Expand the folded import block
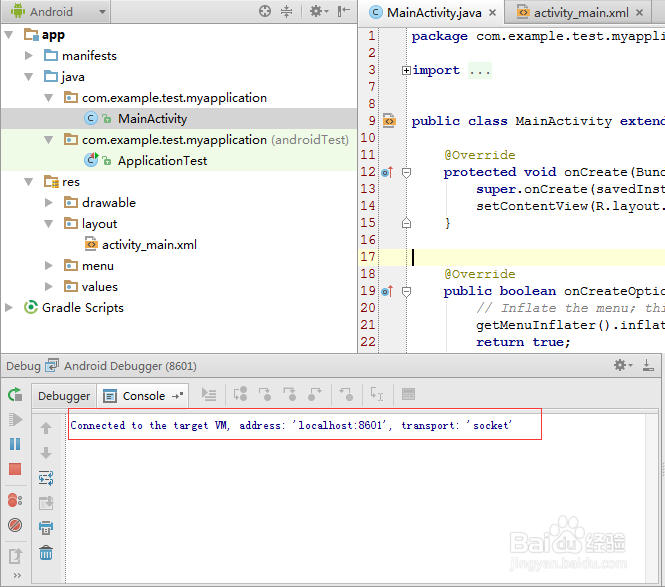 tap(406, 70)
